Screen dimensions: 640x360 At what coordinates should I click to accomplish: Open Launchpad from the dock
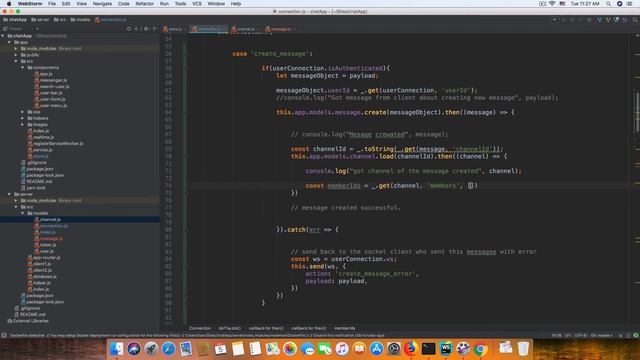pos(151,349)
